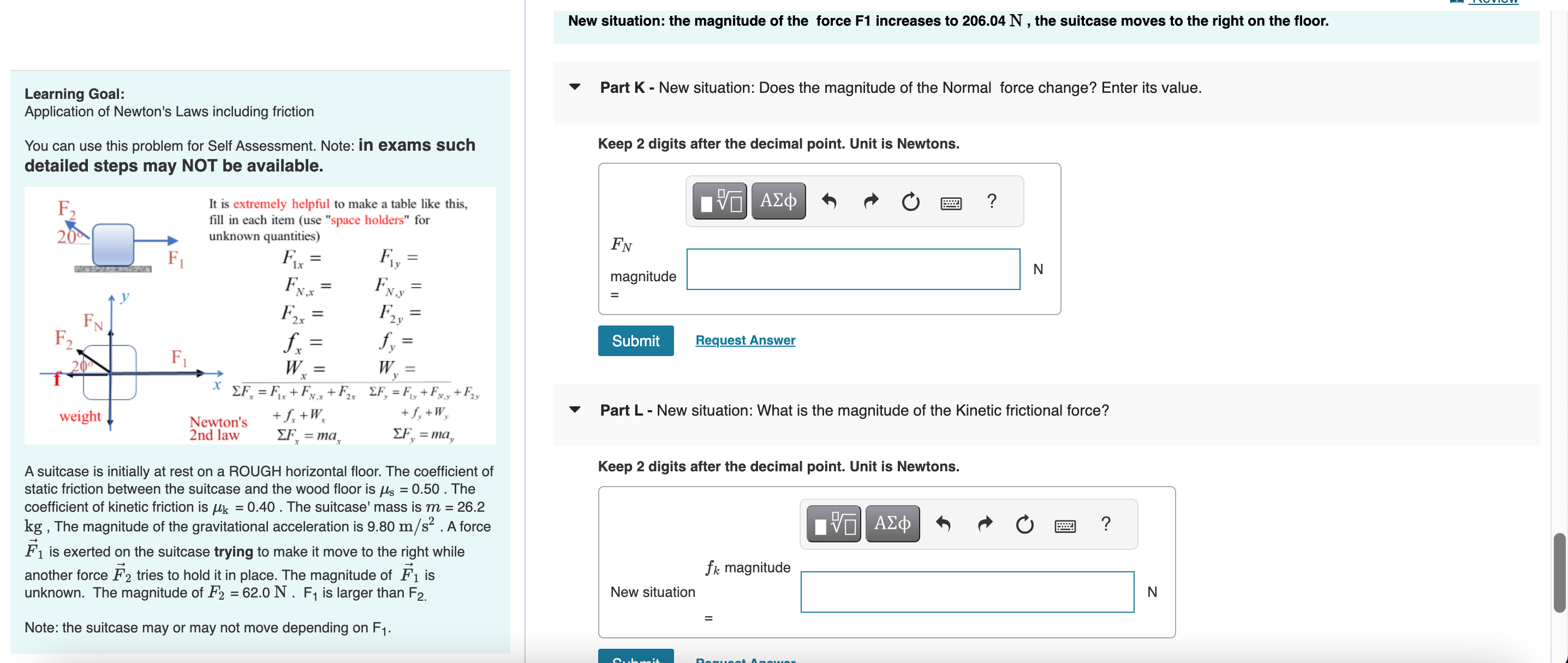Collapse Part K section triangle

tap(575, 87)
